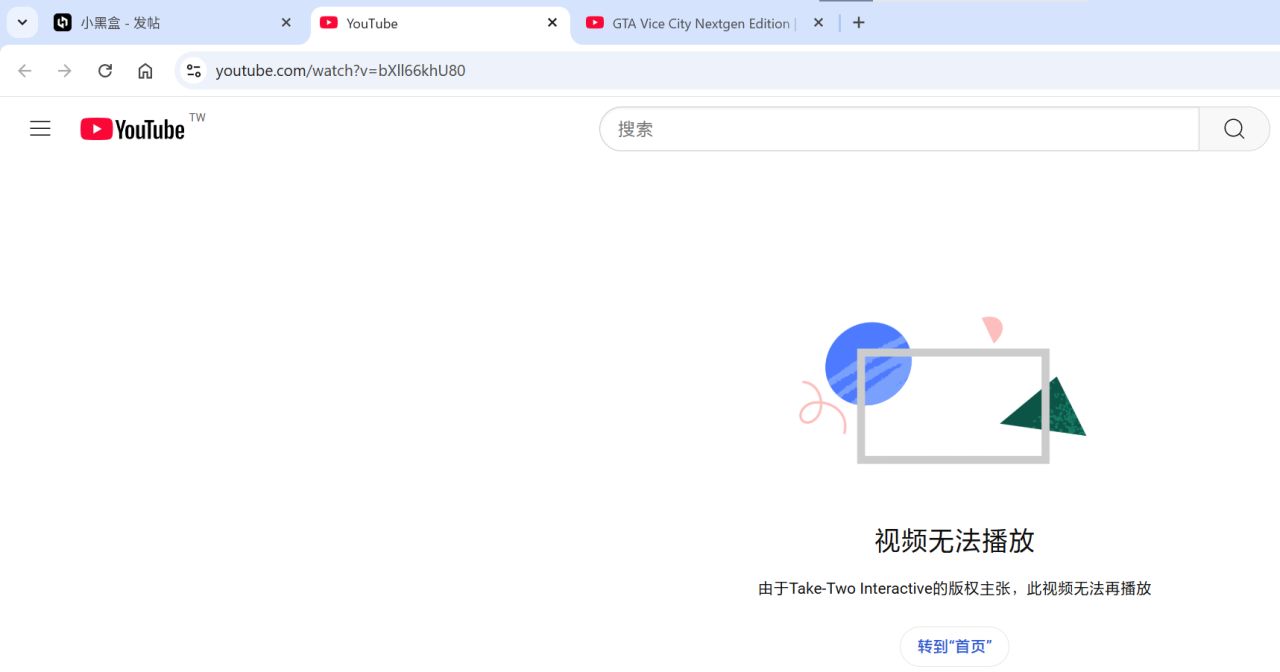Close the 小黑盒 - 发帖 tab

pyautogui.click(x=286, y=22)
